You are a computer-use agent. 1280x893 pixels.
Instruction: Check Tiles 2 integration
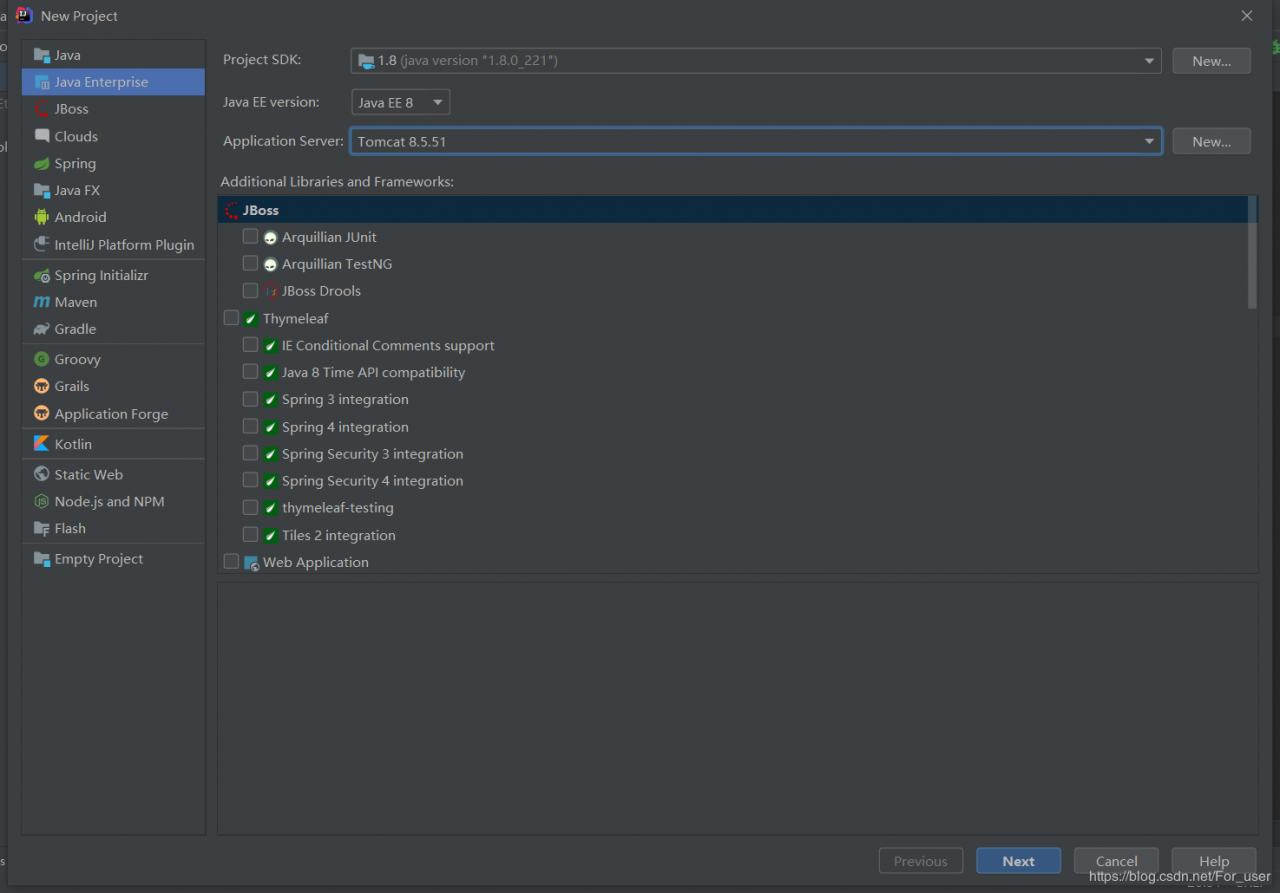coord(250,535)
